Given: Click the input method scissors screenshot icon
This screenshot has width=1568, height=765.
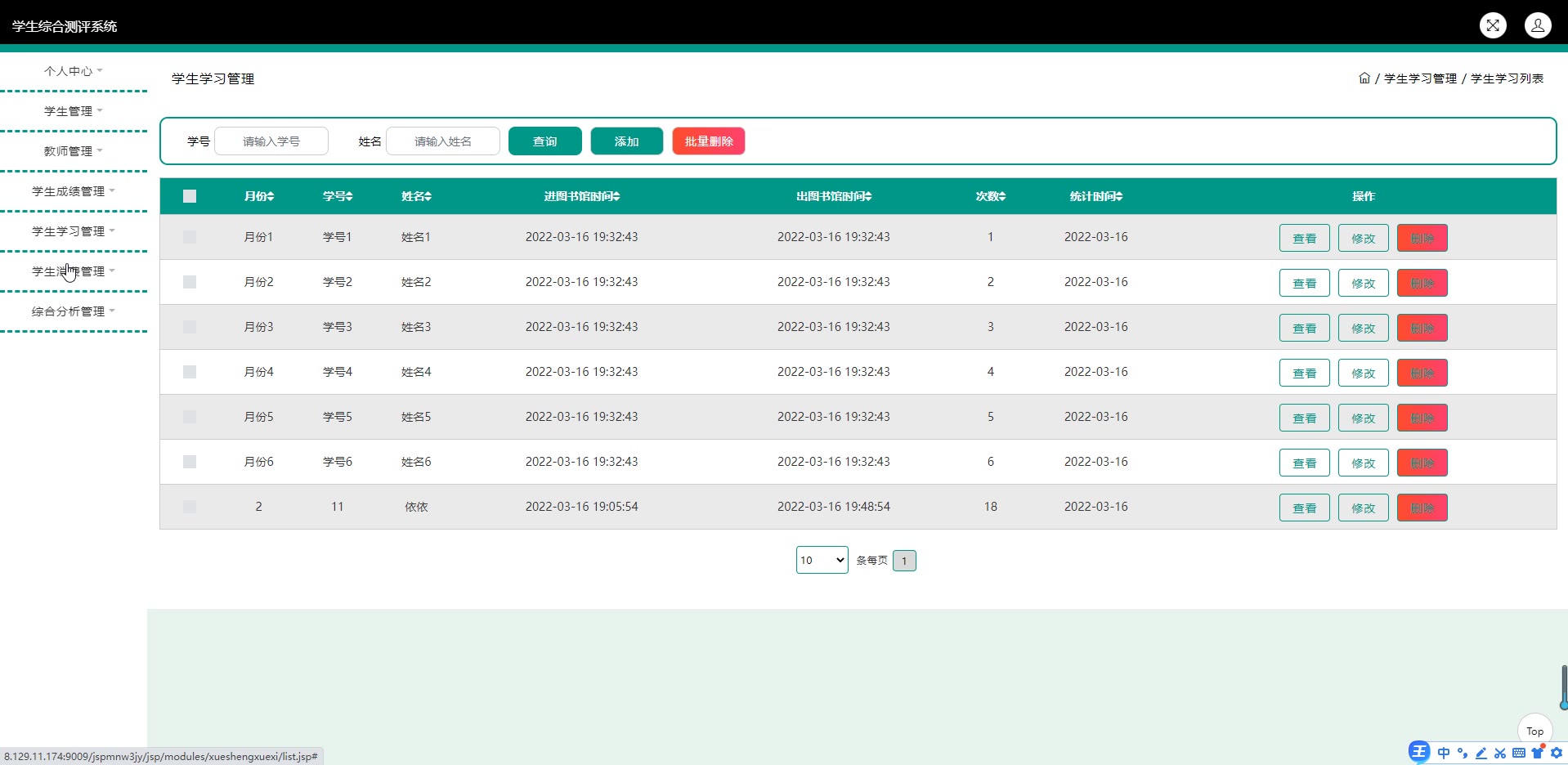Looking at the screenshot, I should 1500,753.
